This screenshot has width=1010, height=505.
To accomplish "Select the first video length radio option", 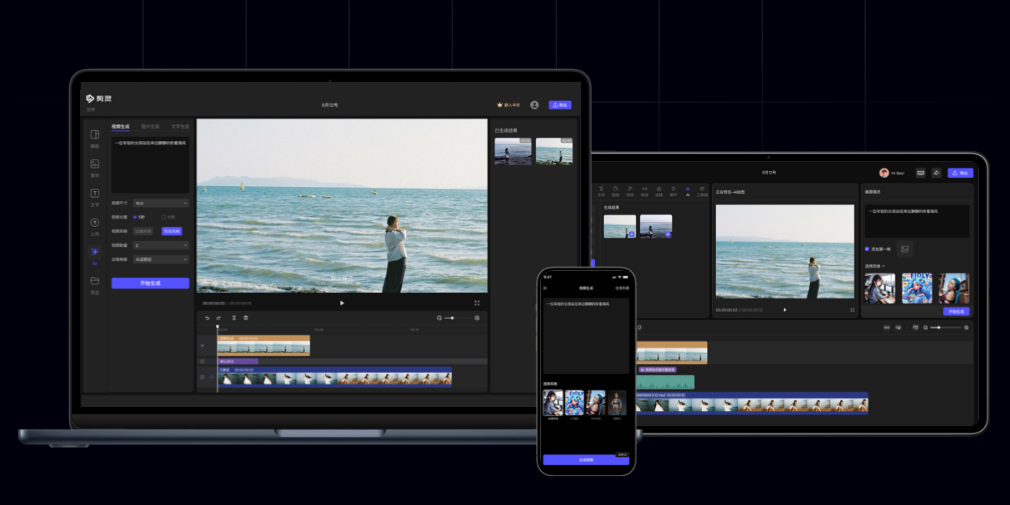I will pyautogui.click(x=135, y=216).
